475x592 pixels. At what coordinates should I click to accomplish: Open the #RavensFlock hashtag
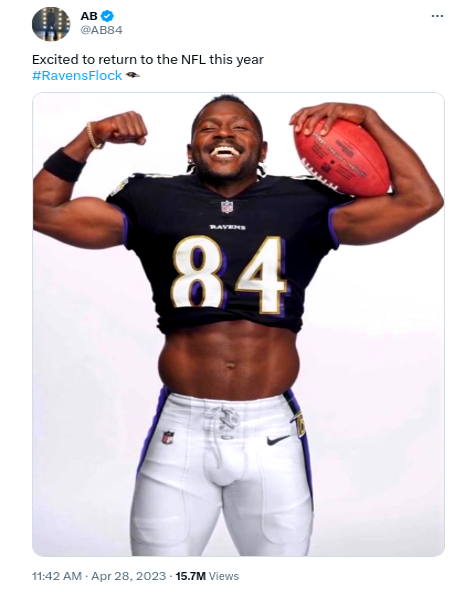tap(77, 76)
